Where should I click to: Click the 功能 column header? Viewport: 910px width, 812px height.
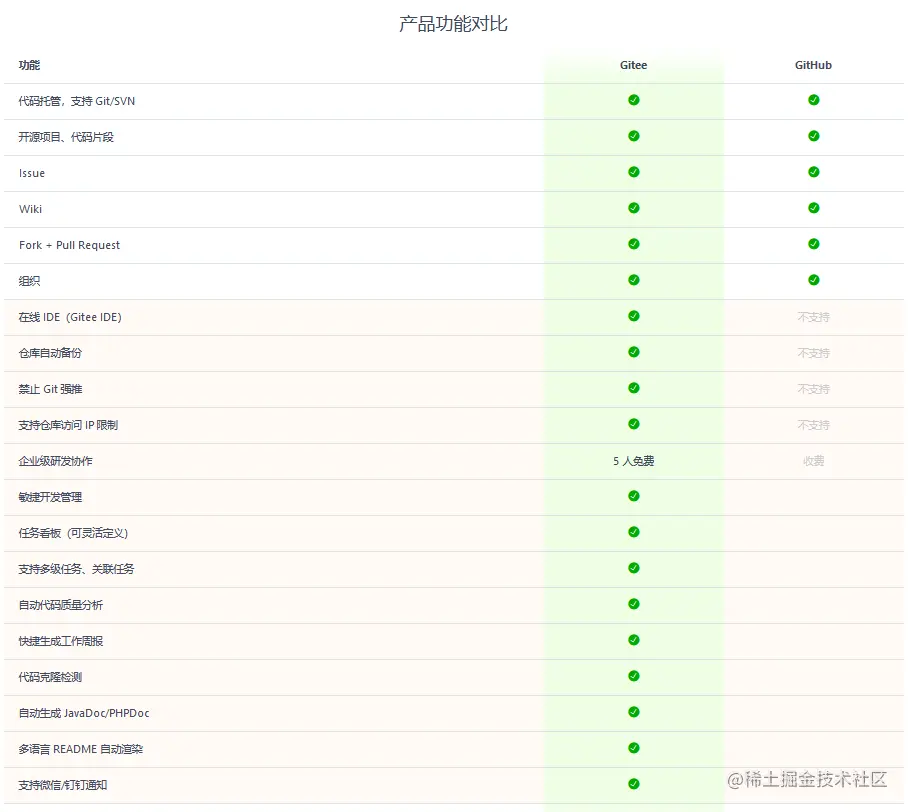click(29, 65)
